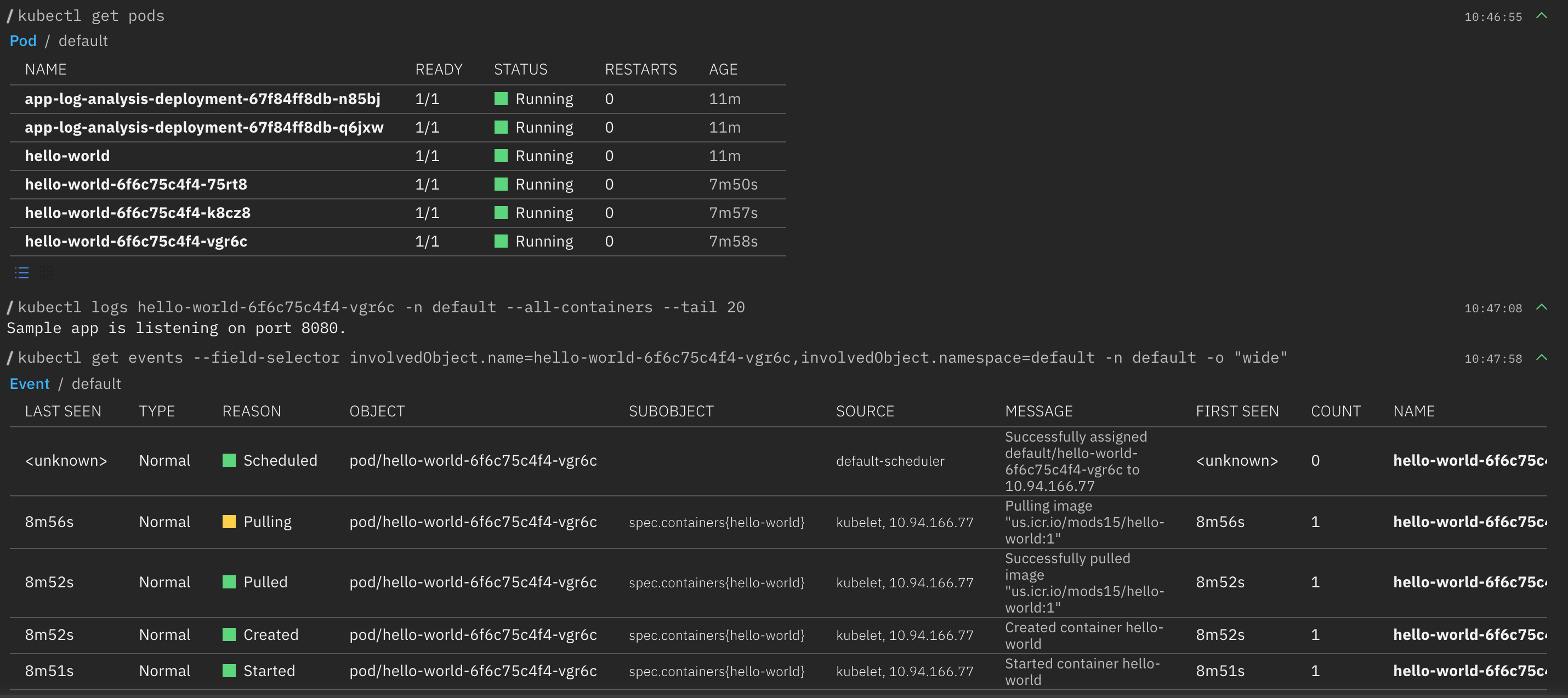Screen dimensions: 1568x698
Task: Collapse the kubectl get events output chevron
Action: pos(1541,358)
